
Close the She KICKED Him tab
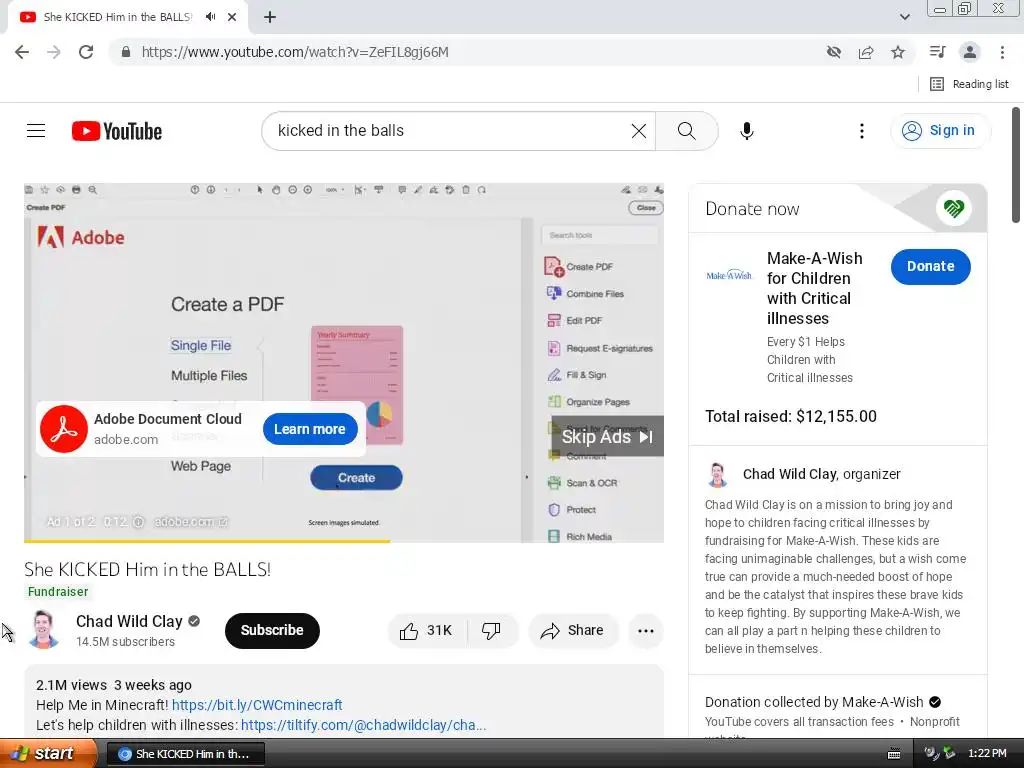232,17
